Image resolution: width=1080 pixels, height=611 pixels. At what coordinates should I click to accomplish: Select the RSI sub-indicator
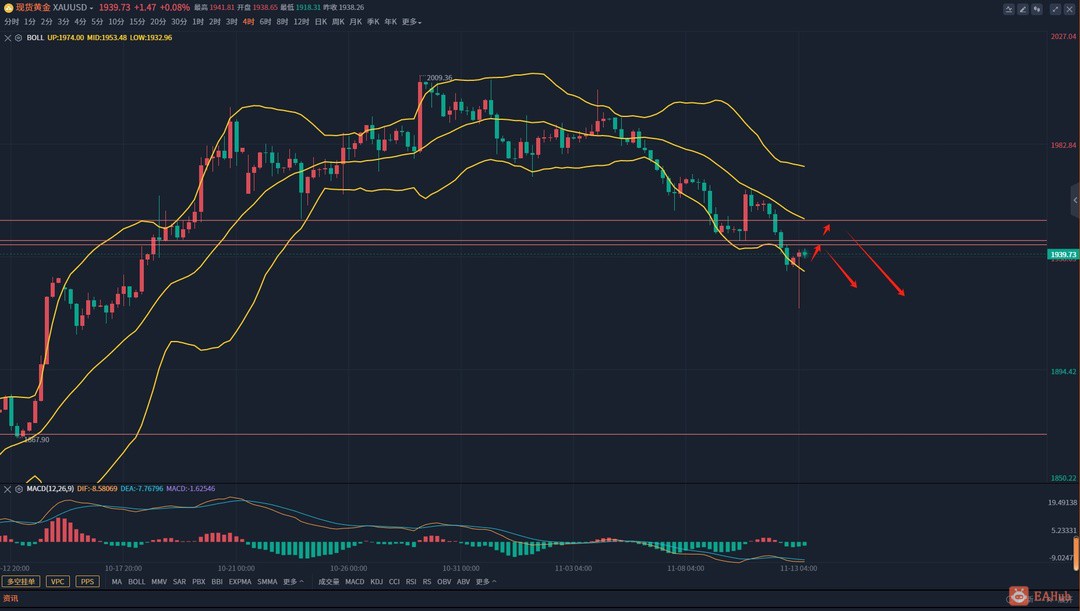pyautogui.click(x=411, y=582)
